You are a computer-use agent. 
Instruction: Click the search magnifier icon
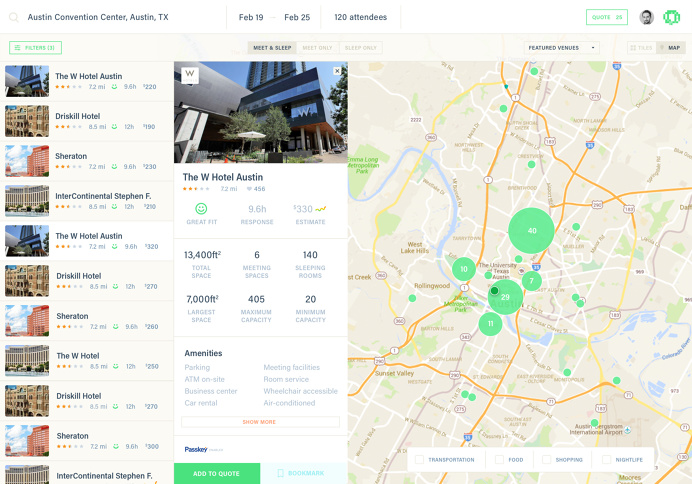[x=14, y=17]
